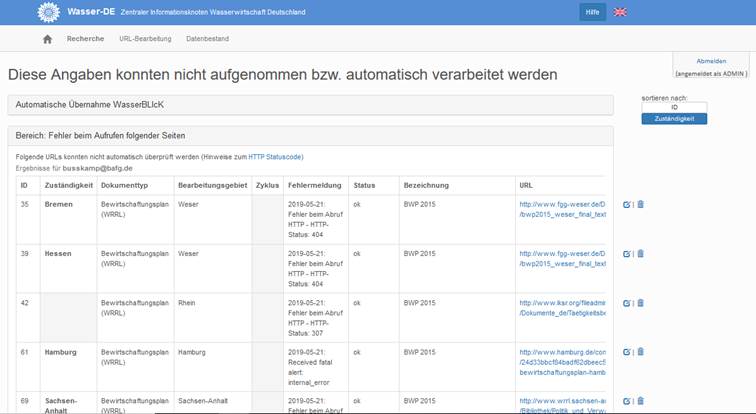Edit the Rhein entry with ID 42
Image resolution: width=756 pixels, height=414 pixels.
coord(626,302)
